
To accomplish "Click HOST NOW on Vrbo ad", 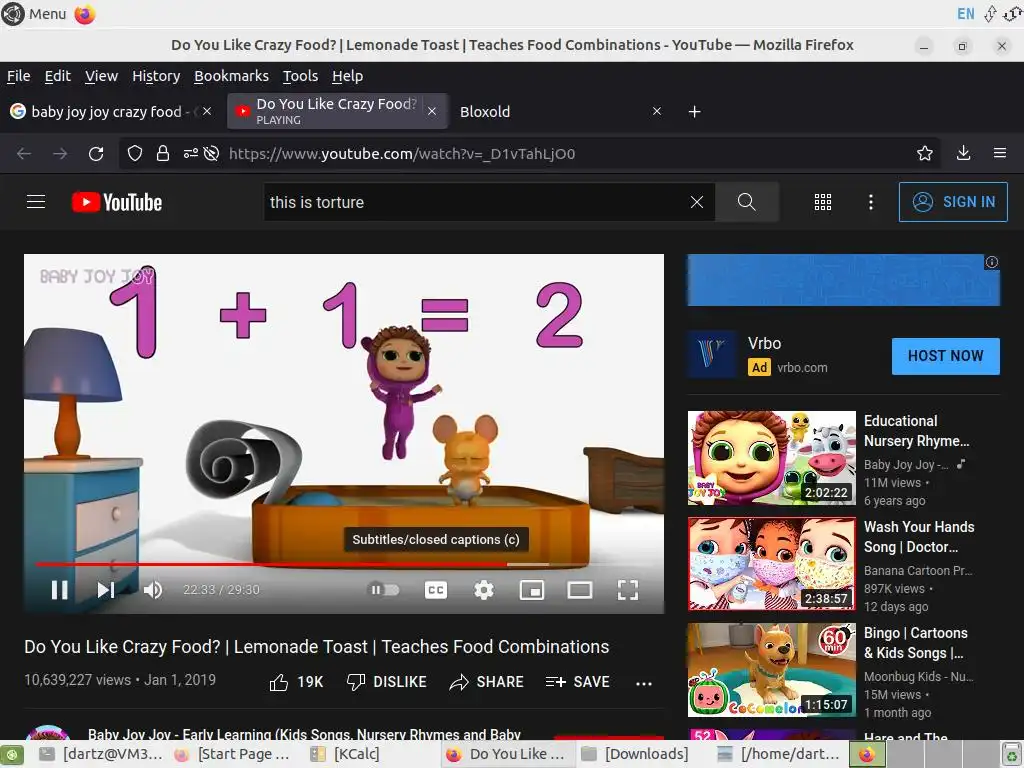I will pyautogui.click(x=945, y=356).
